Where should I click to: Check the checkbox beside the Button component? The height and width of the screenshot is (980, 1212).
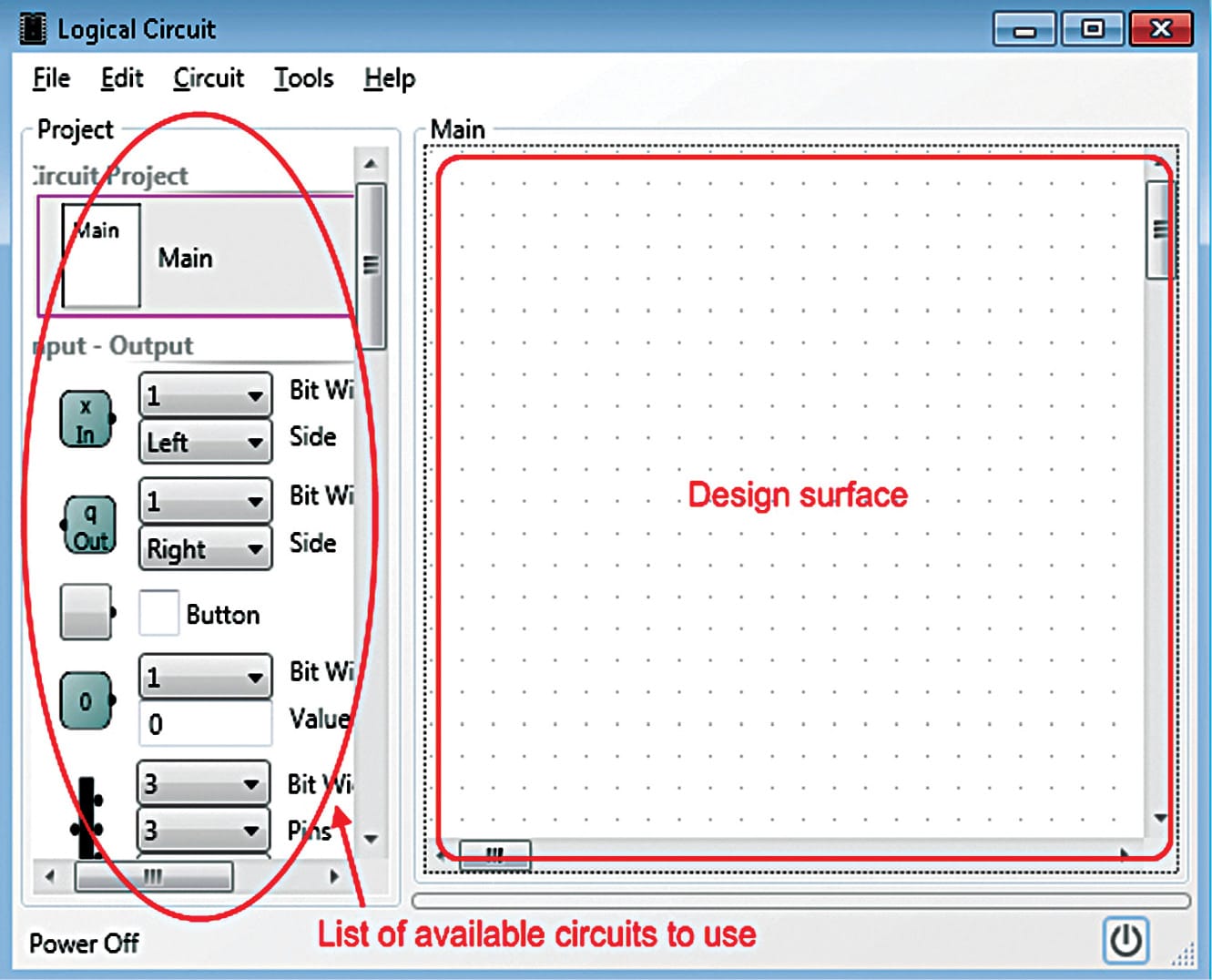click(x=158, y=611)
